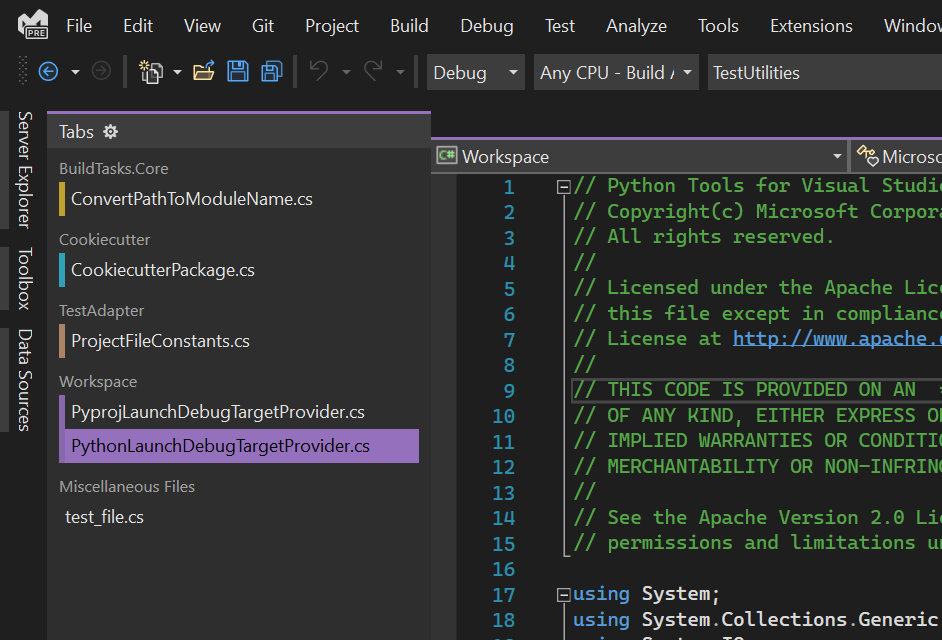This screenshot has height=640, width=942.
Task: Follow the apache.org license link
Action: [836, 339]
